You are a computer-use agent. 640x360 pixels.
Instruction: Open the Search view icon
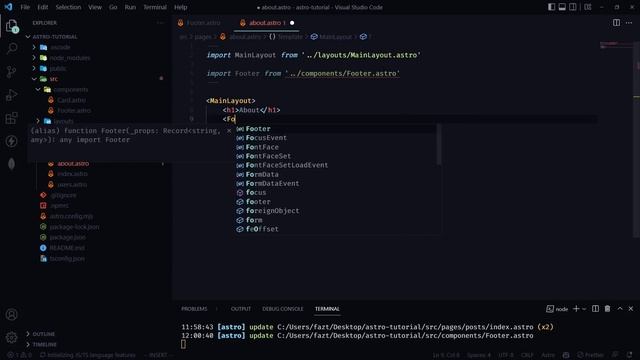coord(12,49)
